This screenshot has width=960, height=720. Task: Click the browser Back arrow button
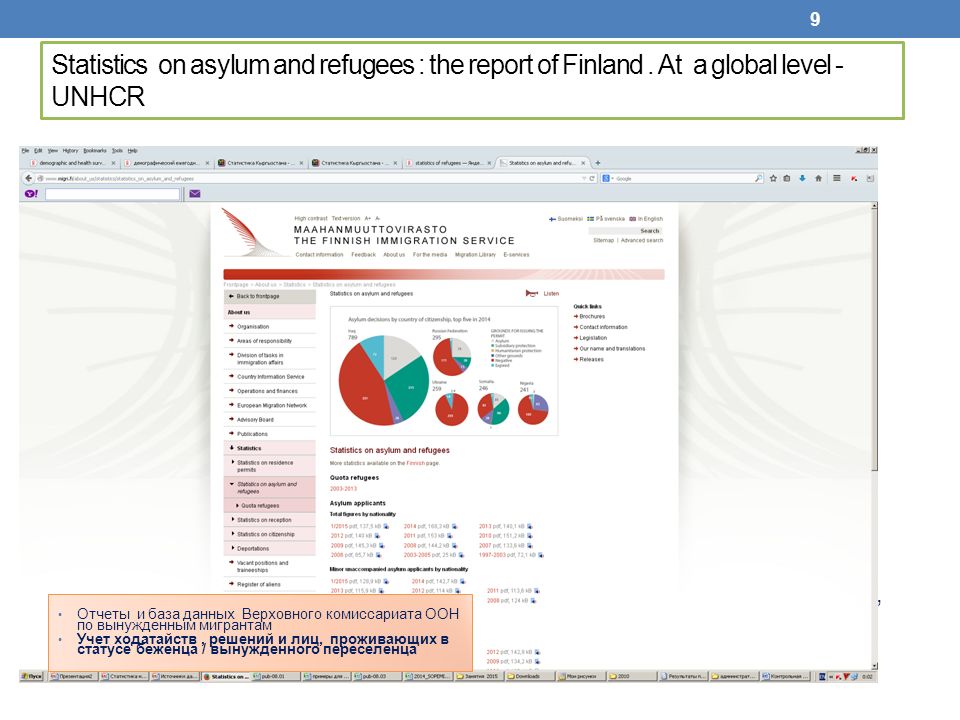28,178
